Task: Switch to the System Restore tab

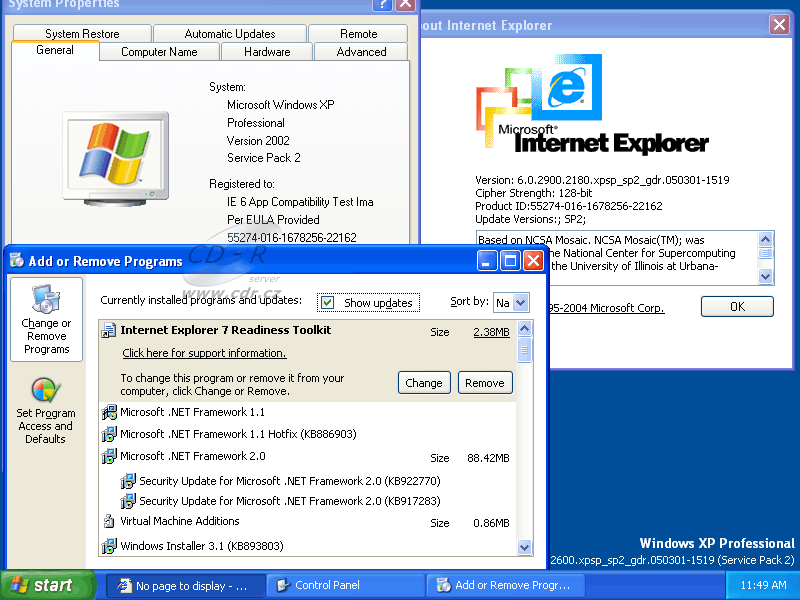Action: (x=82, y=34)
